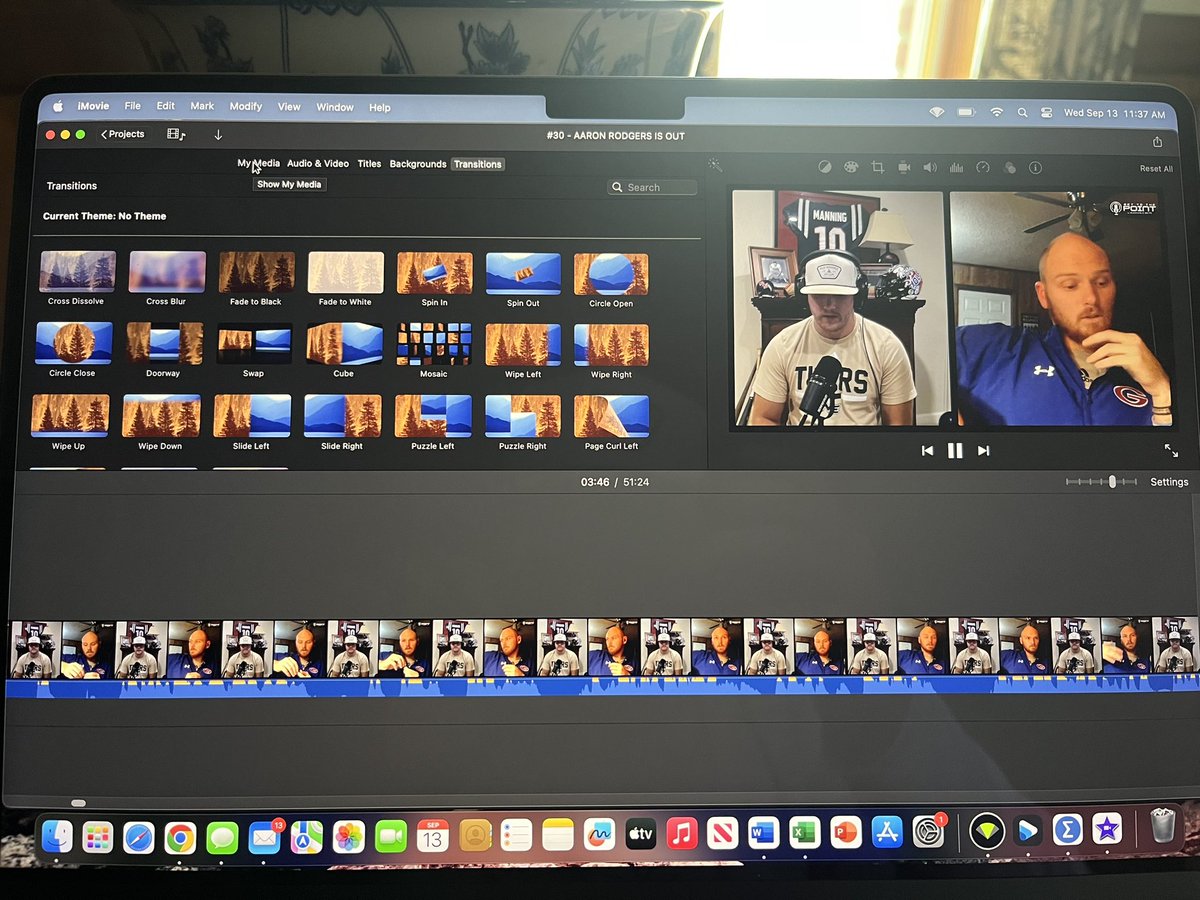Select the Slide Left transition
Image resolution: width=1200 pixels, height=900 pixels.
pos(252,416)
